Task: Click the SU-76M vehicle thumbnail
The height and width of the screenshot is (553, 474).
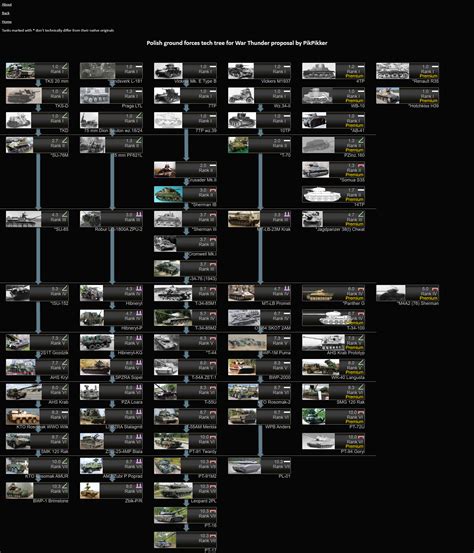Action: click(19, 145)
